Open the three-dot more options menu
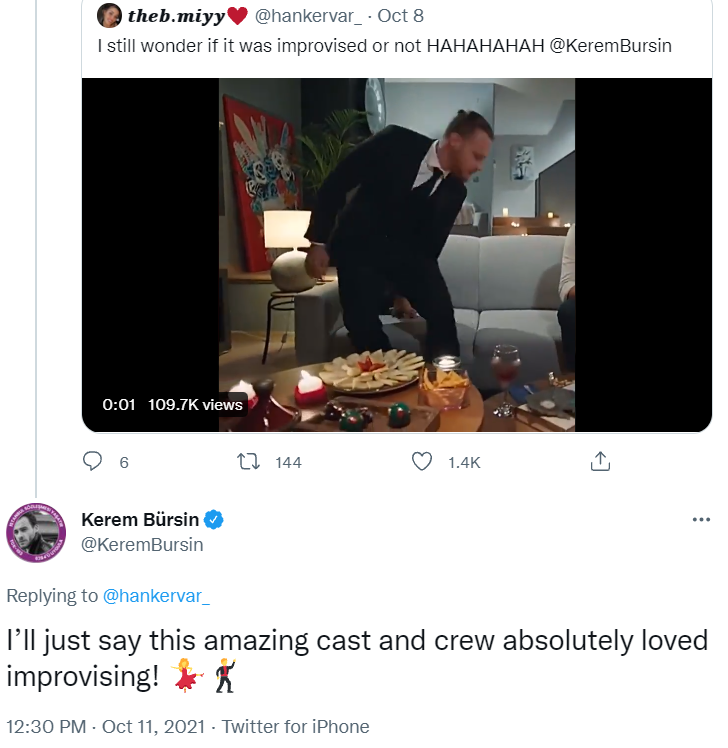 tap(701, 520)
